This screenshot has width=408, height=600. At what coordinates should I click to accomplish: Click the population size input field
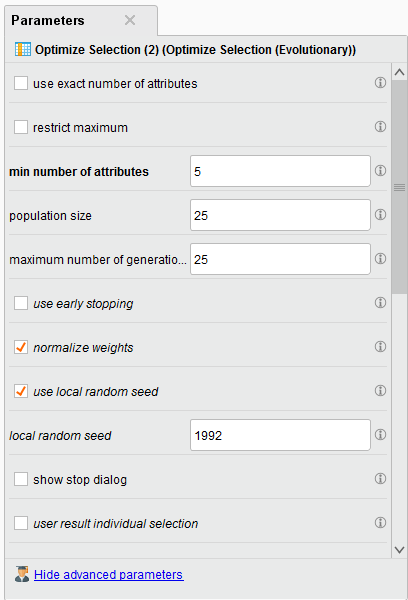click(280, 215)
